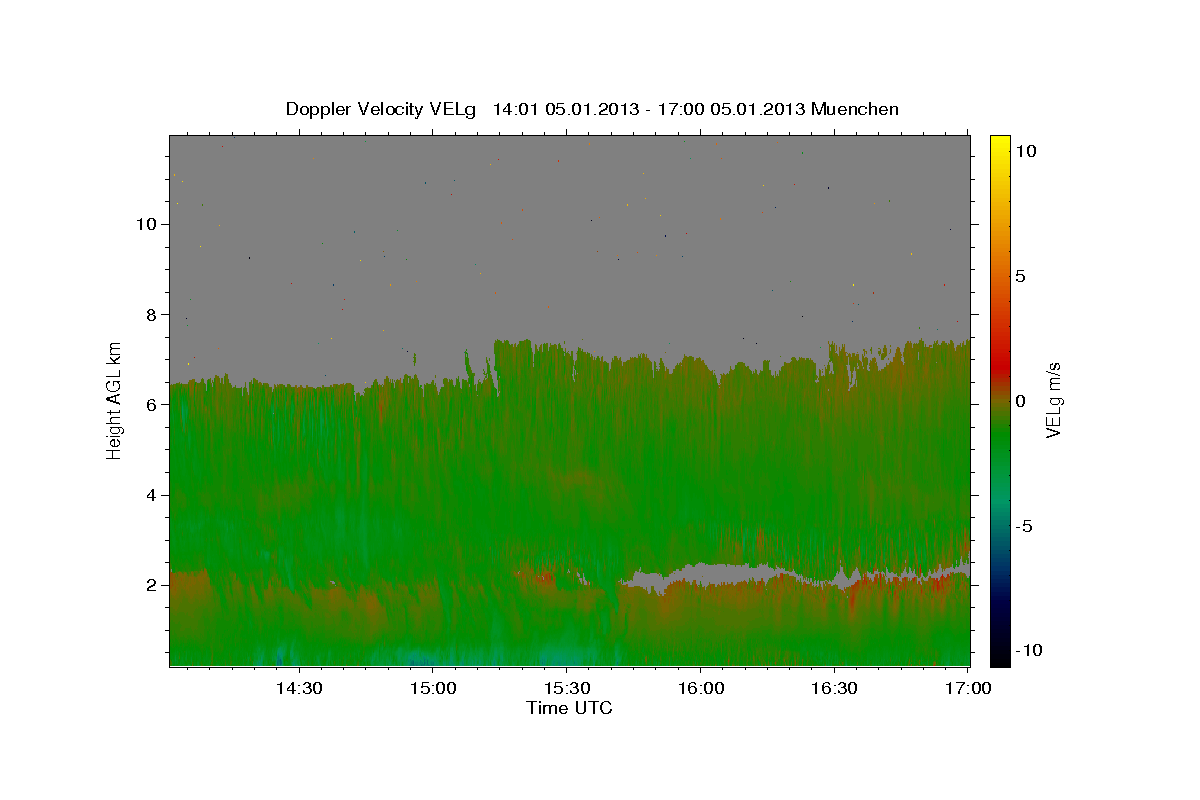Viewport: 1200px width, 800px height.
Task: Click the colorbar tick value 5
Action: coord(1020,276)
